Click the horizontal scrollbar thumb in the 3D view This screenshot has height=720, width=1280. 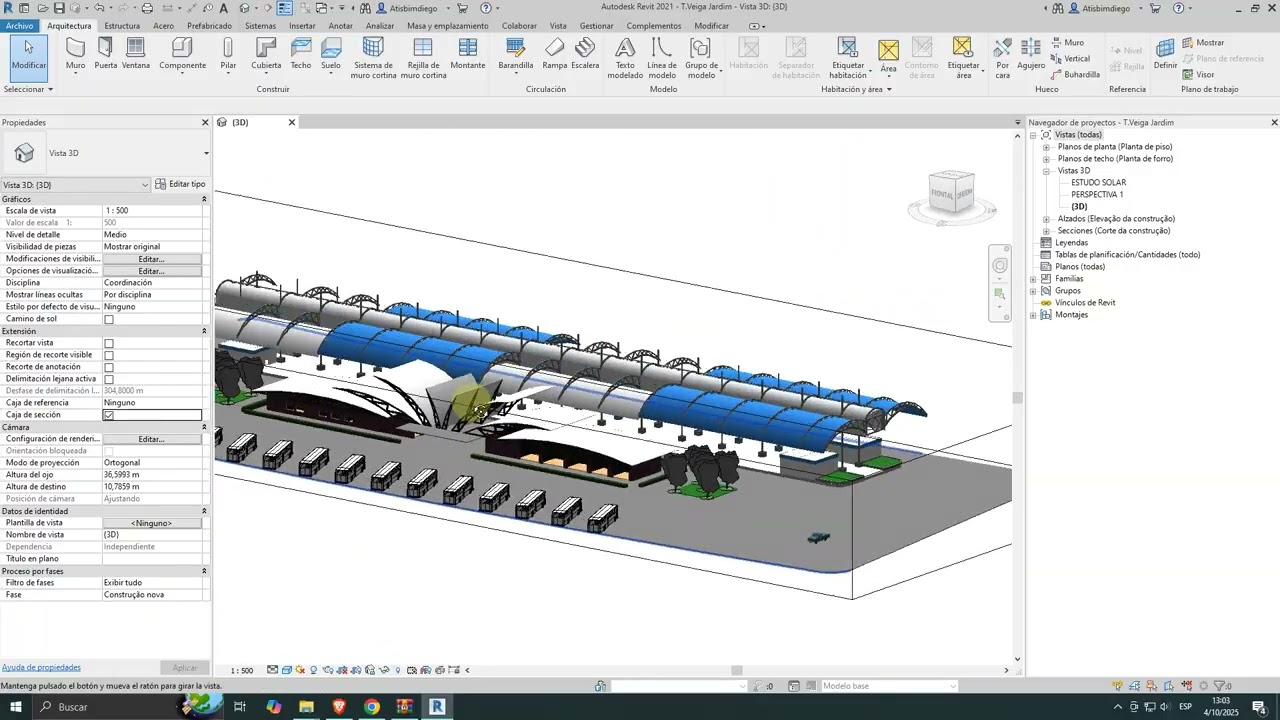(737, 670)
